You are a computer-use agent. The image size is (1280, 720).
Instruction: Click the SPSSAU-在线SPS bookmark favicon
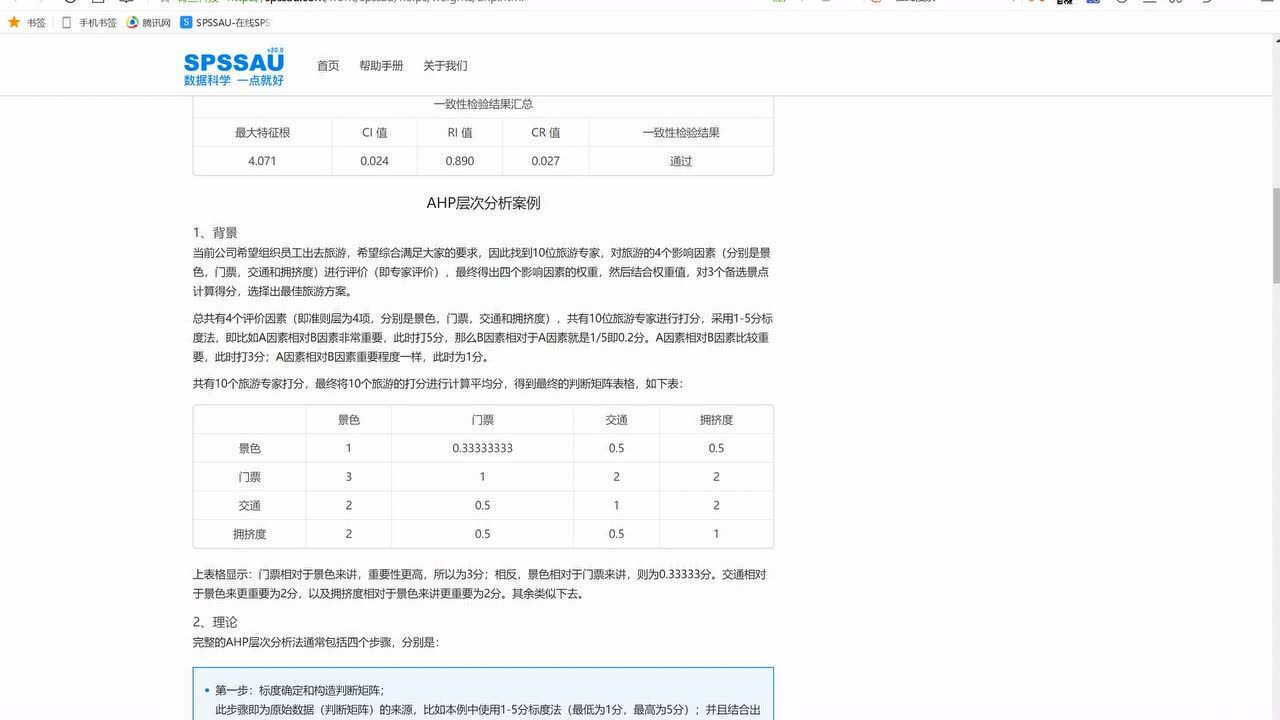186,21
